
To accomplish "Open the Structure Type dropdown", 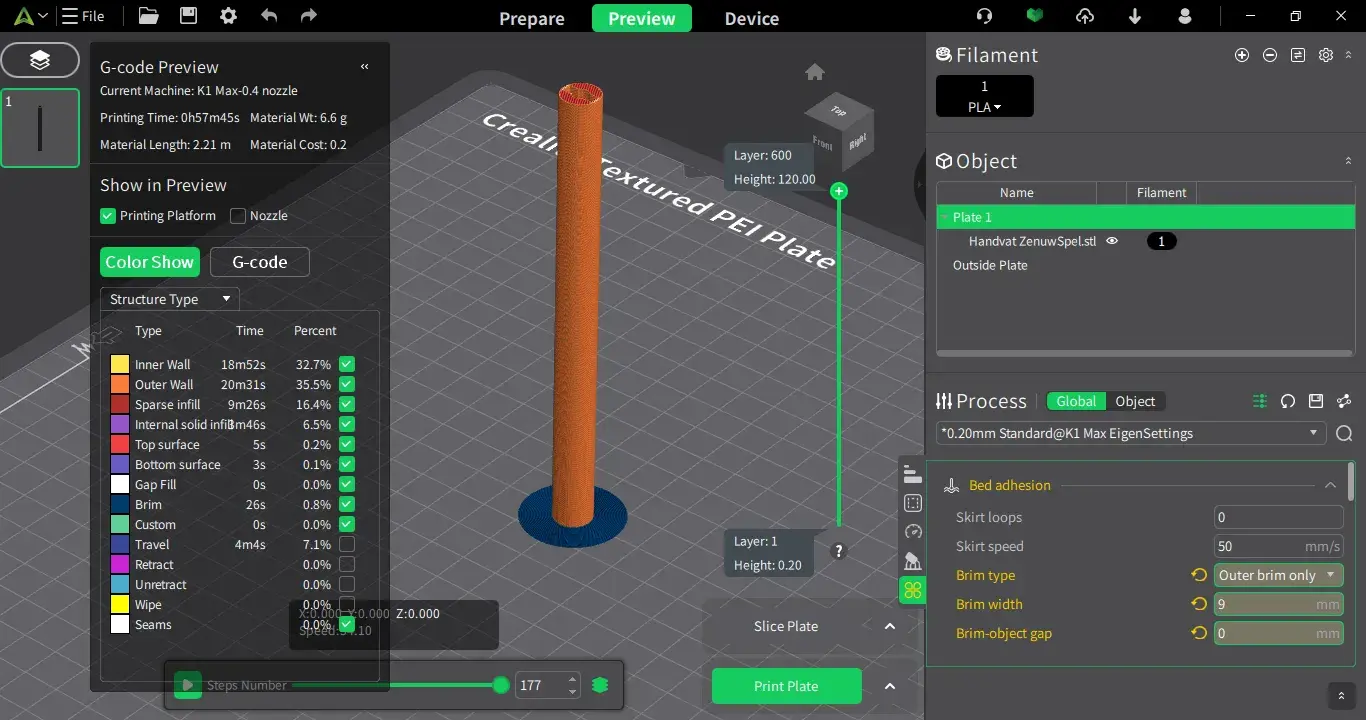I will coord(170,299).
